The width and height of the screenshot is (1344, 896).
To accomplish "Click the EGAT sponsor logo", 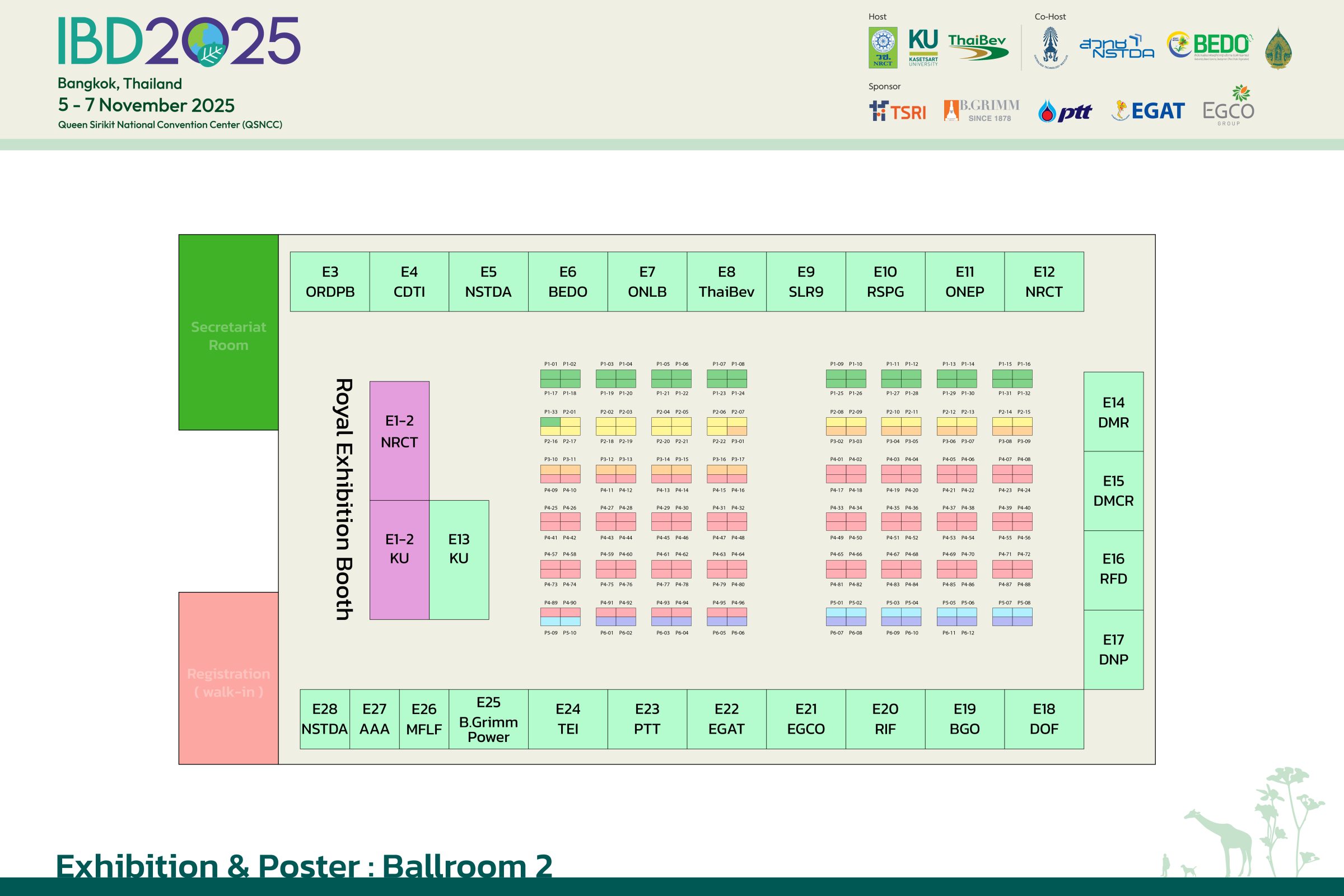I will [1148, 111].
